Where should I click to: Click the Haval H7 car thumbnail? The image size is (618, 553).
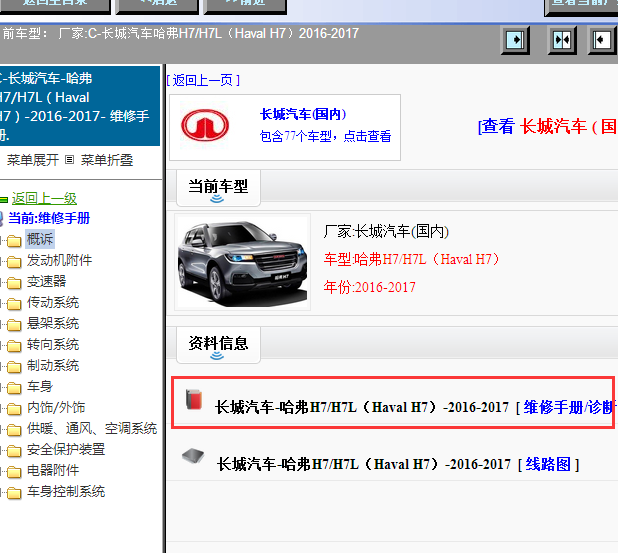click(x=242, y=262)
